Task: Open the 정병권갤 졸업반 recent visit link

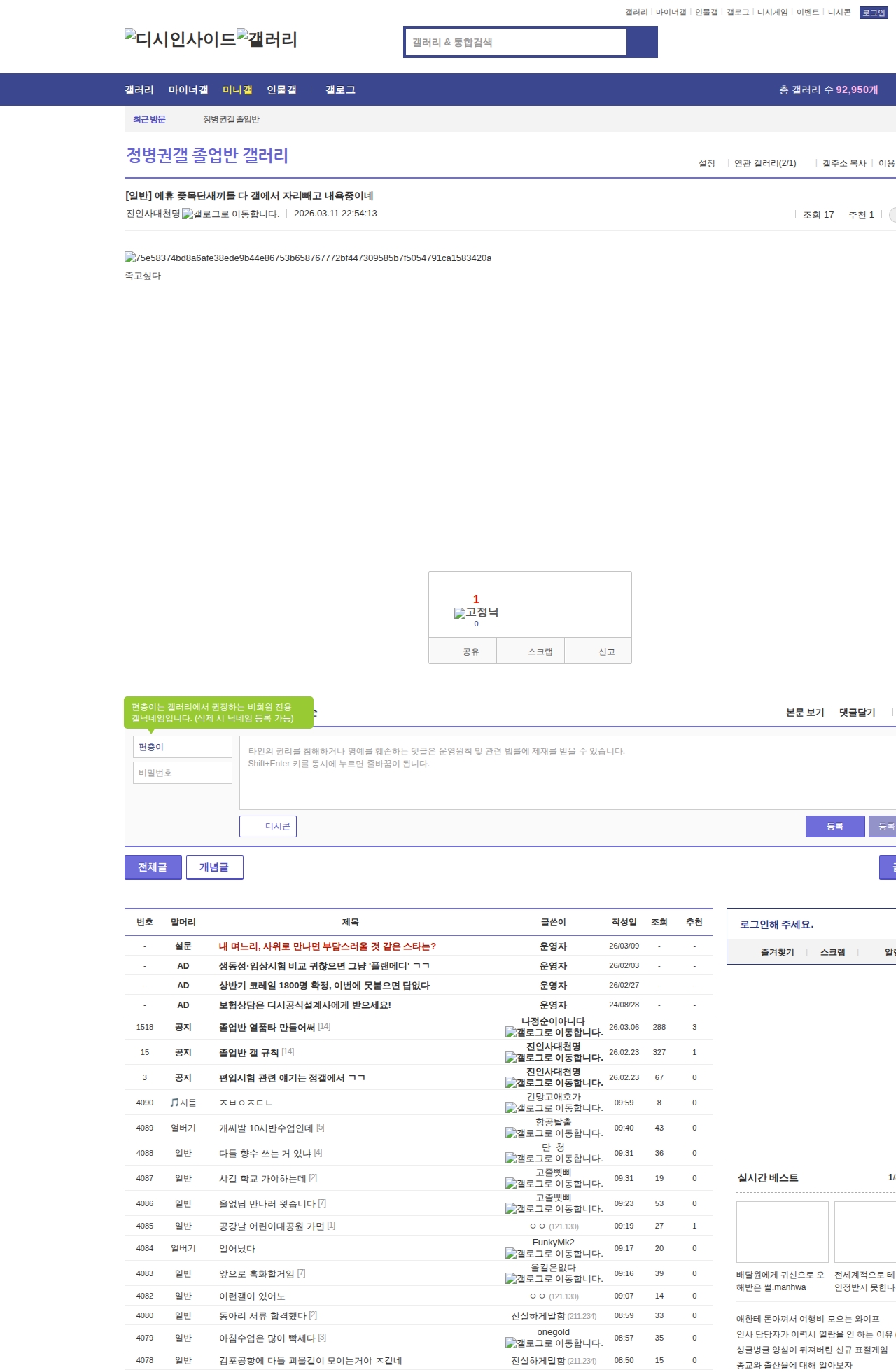Action: coord(231,120)
